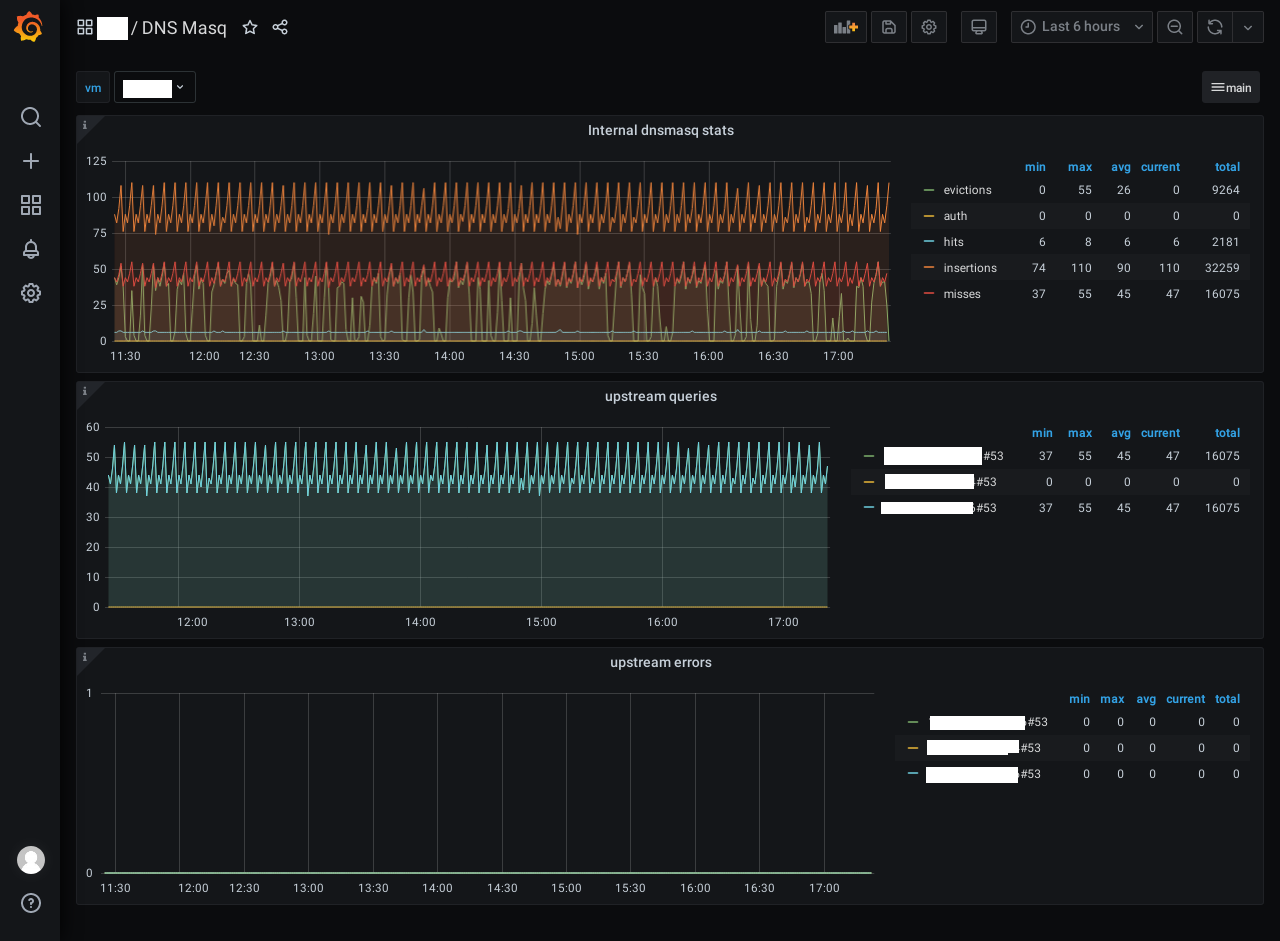Click the Grafana logo home icon
1280x941 pixels.
[29, 28]
